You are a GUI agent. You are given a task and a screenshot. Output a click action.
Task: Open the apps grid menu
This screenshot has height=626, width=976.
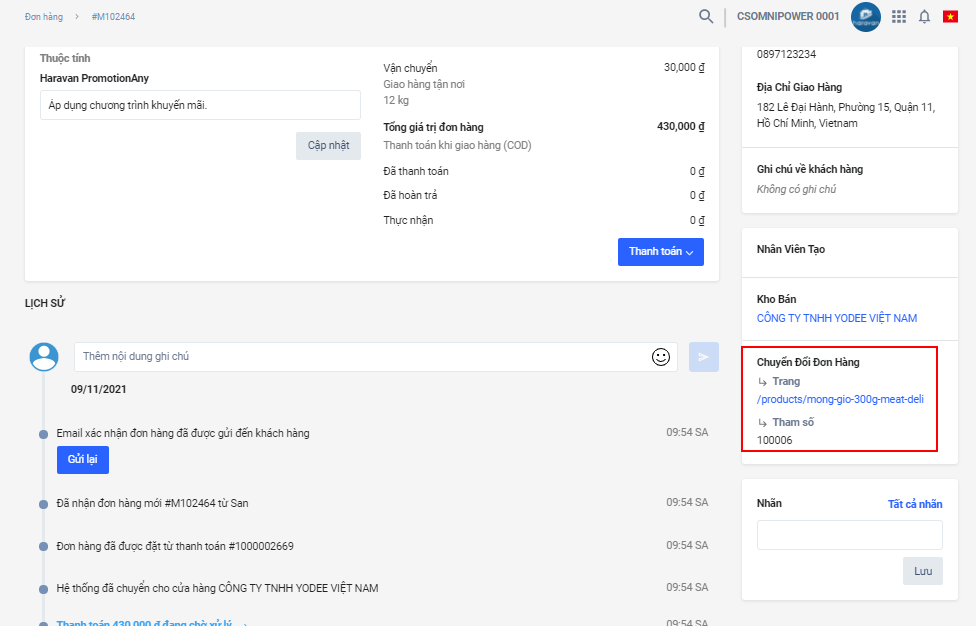(898, 16)
